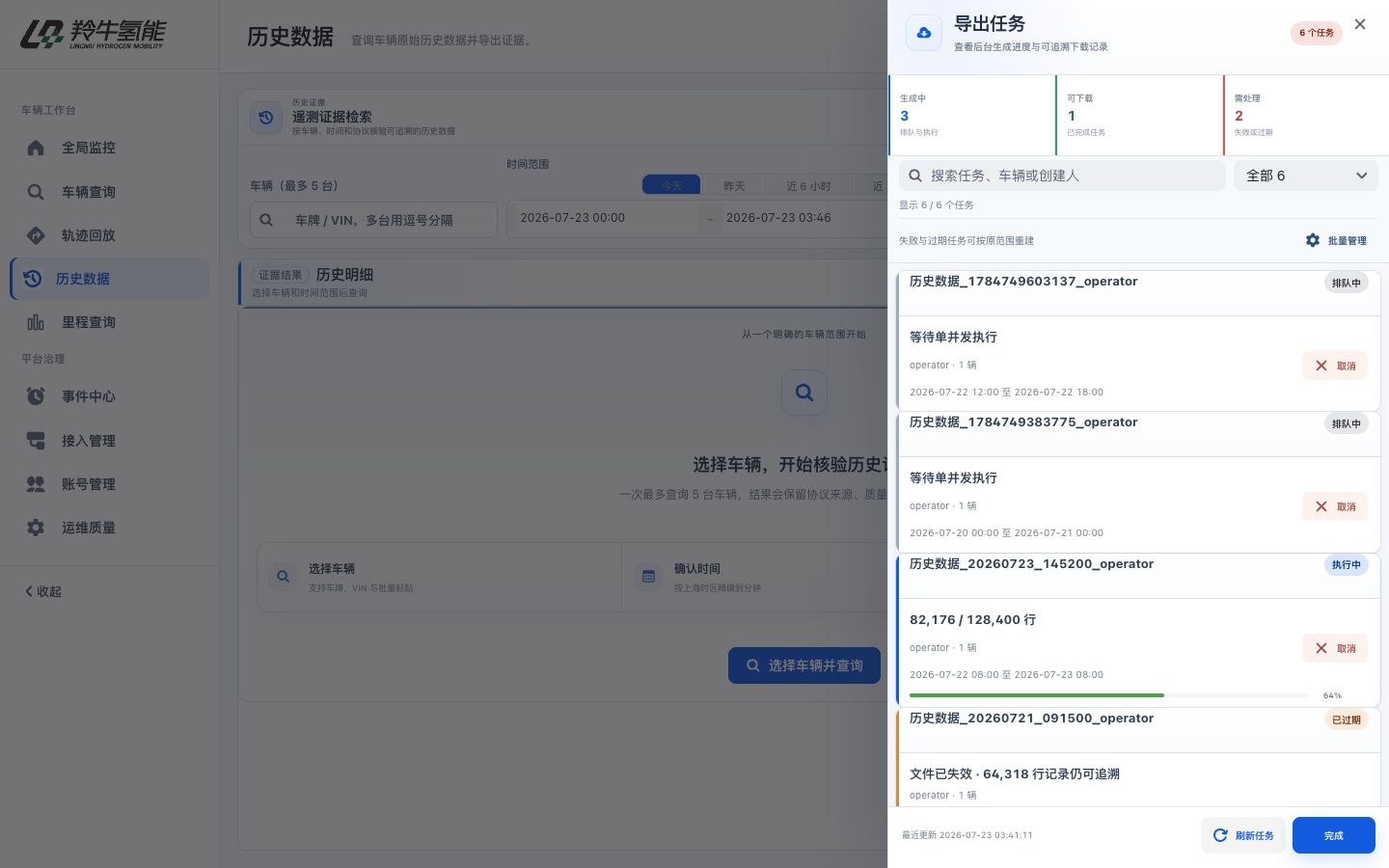Click the history clock icon beside 历史数据
This screenshot has height=868, width=1389.
[33, 279]
